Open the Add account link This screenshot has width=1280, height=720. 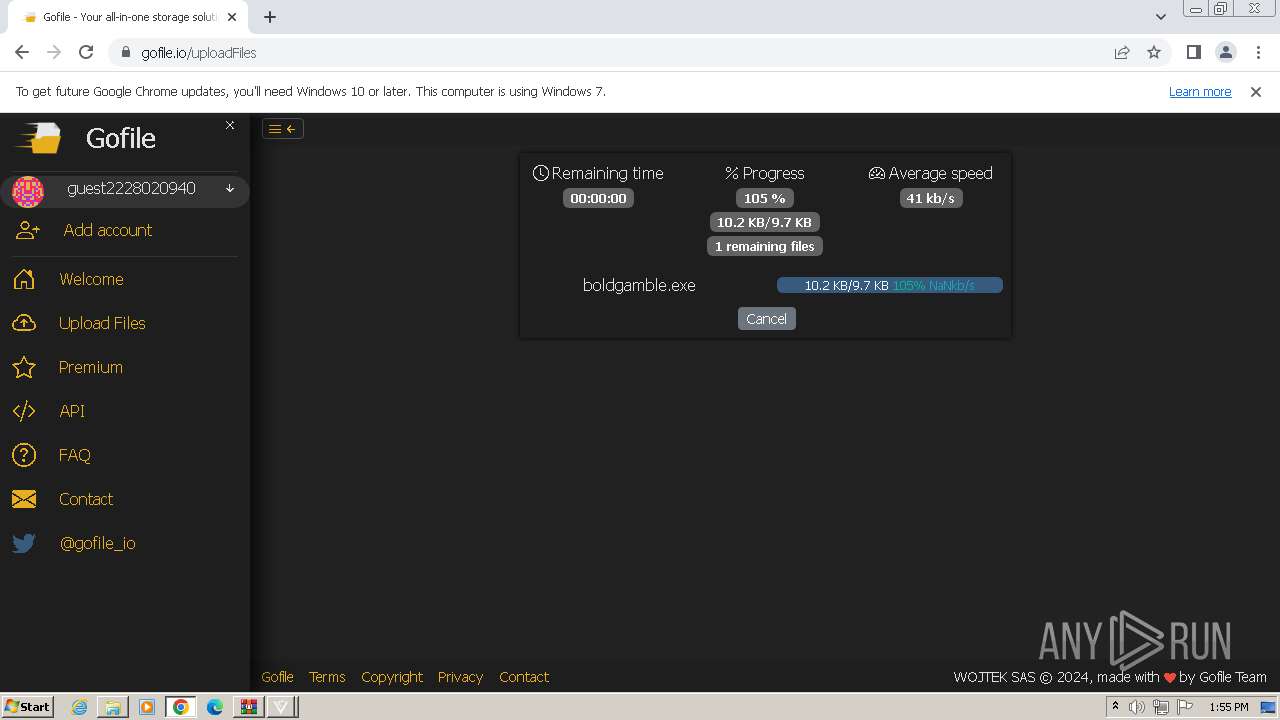108,230
